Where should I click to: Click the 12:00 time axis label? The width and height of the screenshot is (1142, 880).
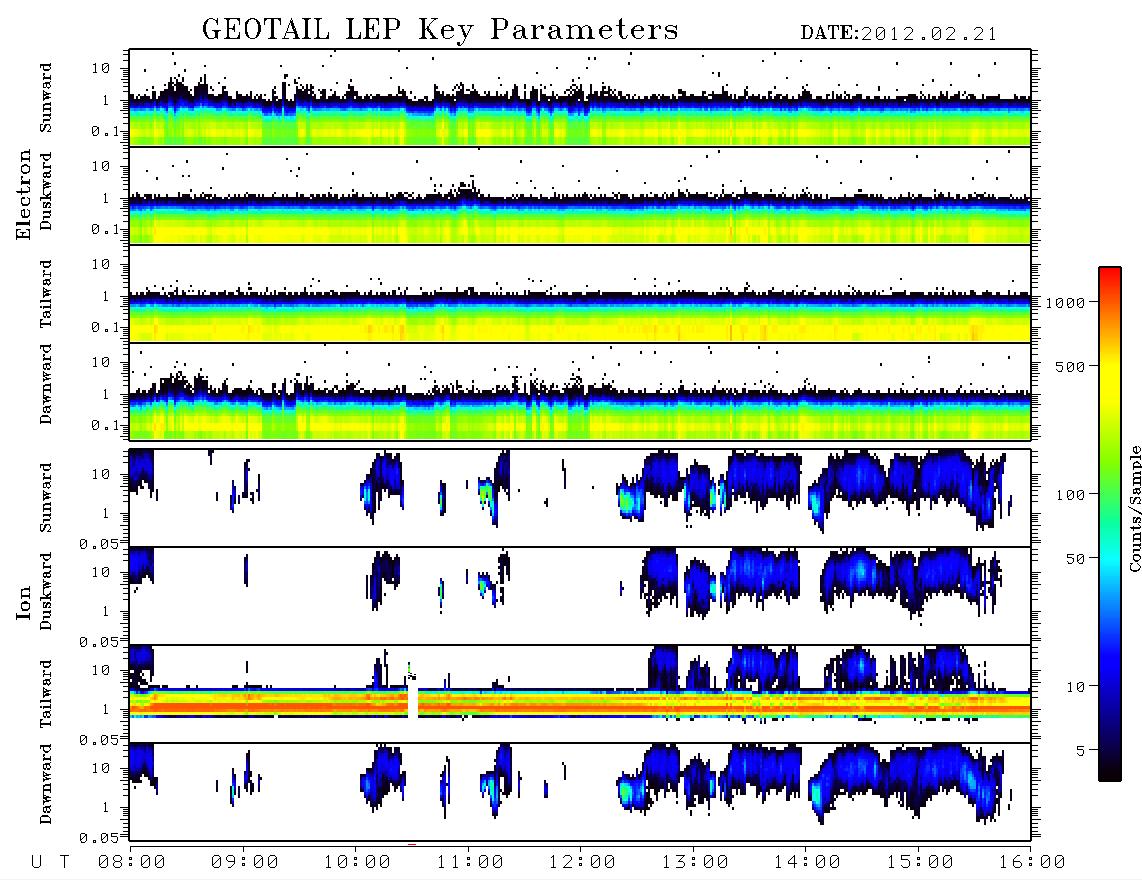coord(582,863)
